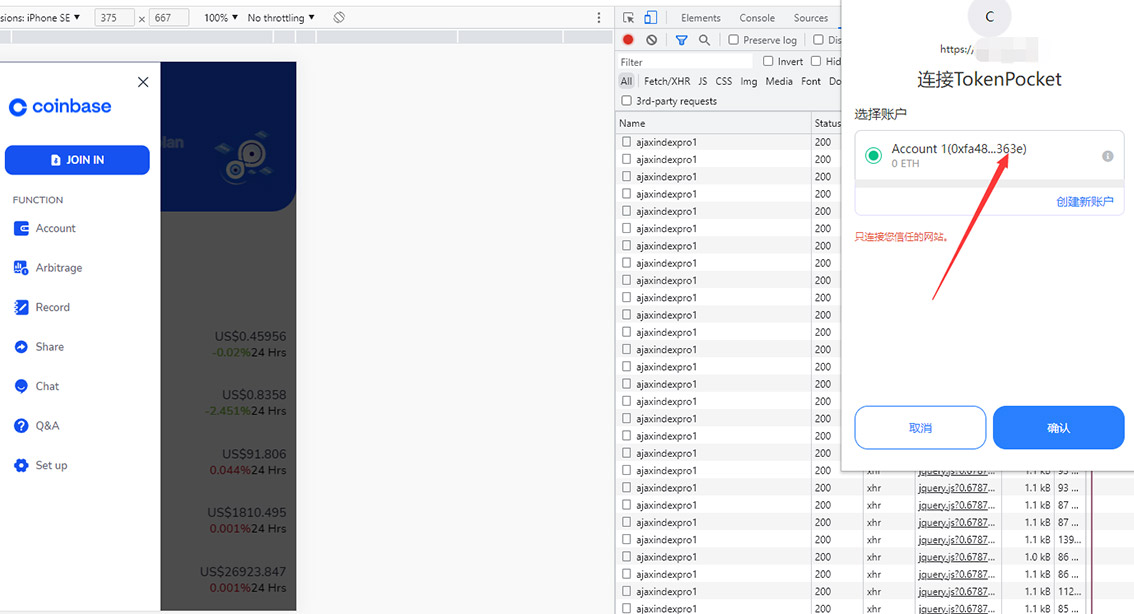The width and height of the screenshot is (1134, 614).
Task: Expand the 100% zoom dropdown
Action: pos(221,18)
